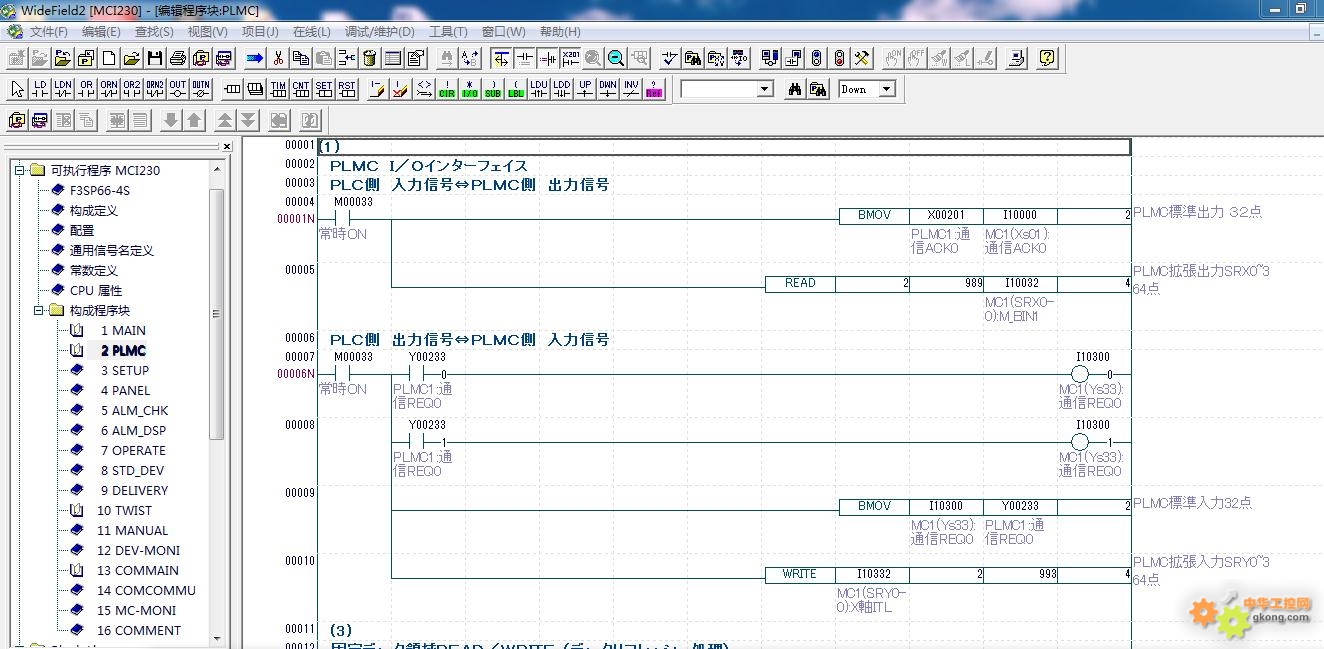Click the hammer and wrench tools icon
1324x649 pixels.
click(862, 58)
